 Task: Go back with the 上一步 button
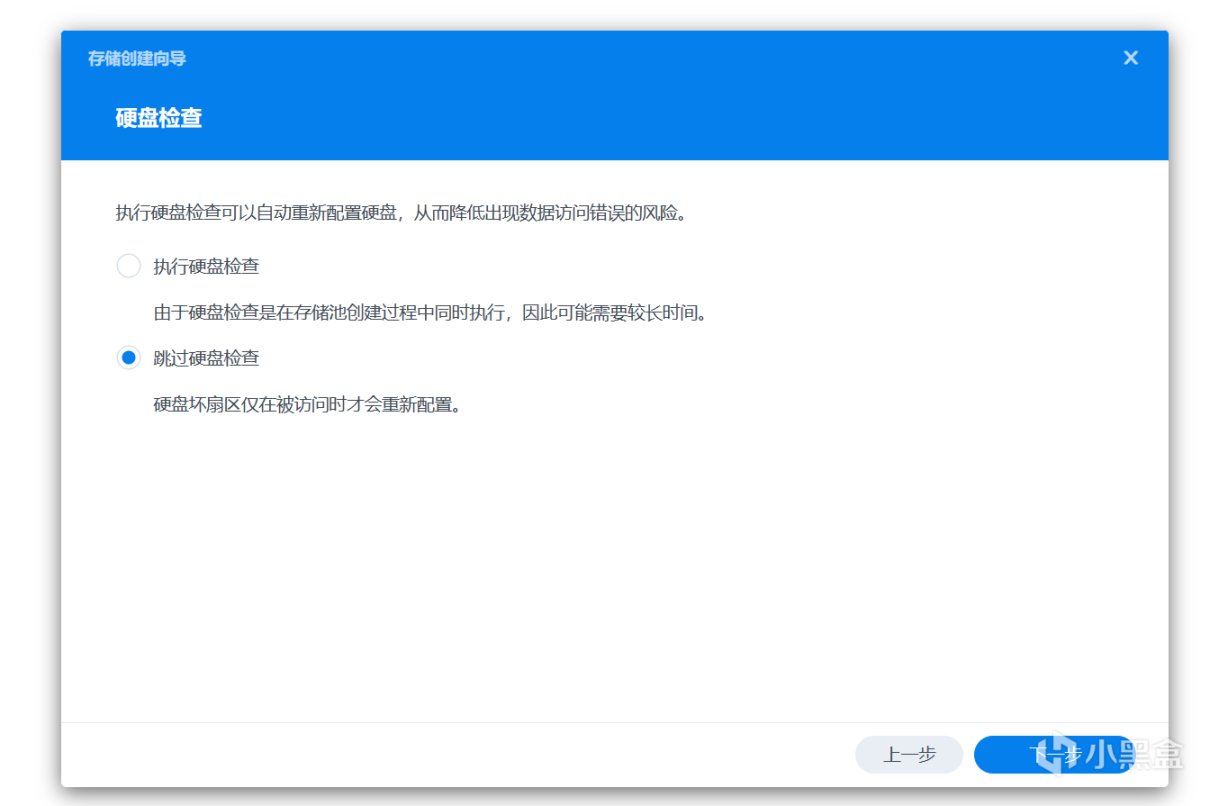click(x=909, y=755)
